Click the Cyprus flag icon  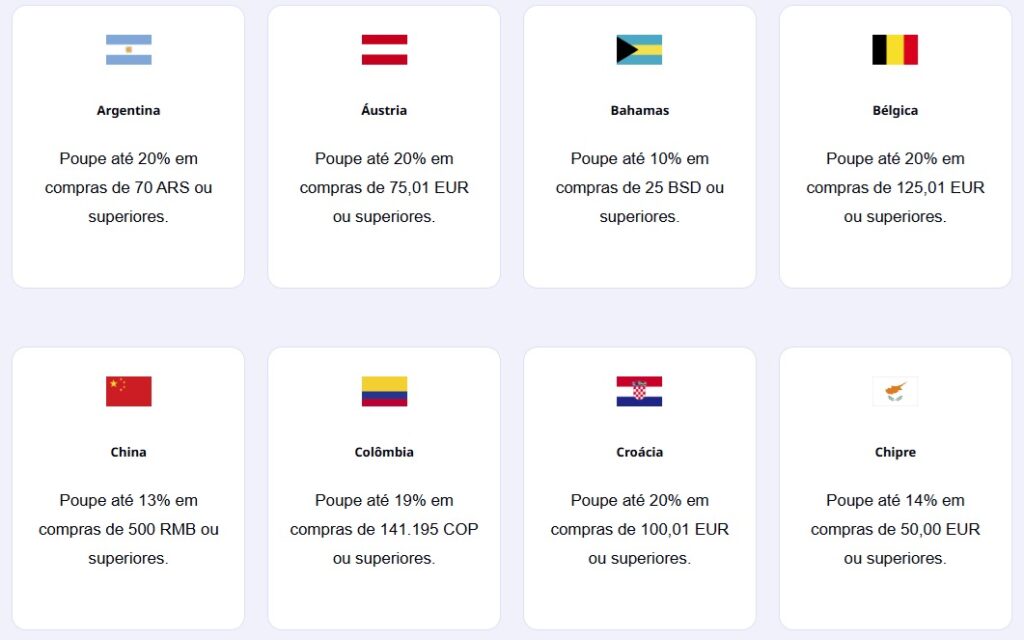895,391
